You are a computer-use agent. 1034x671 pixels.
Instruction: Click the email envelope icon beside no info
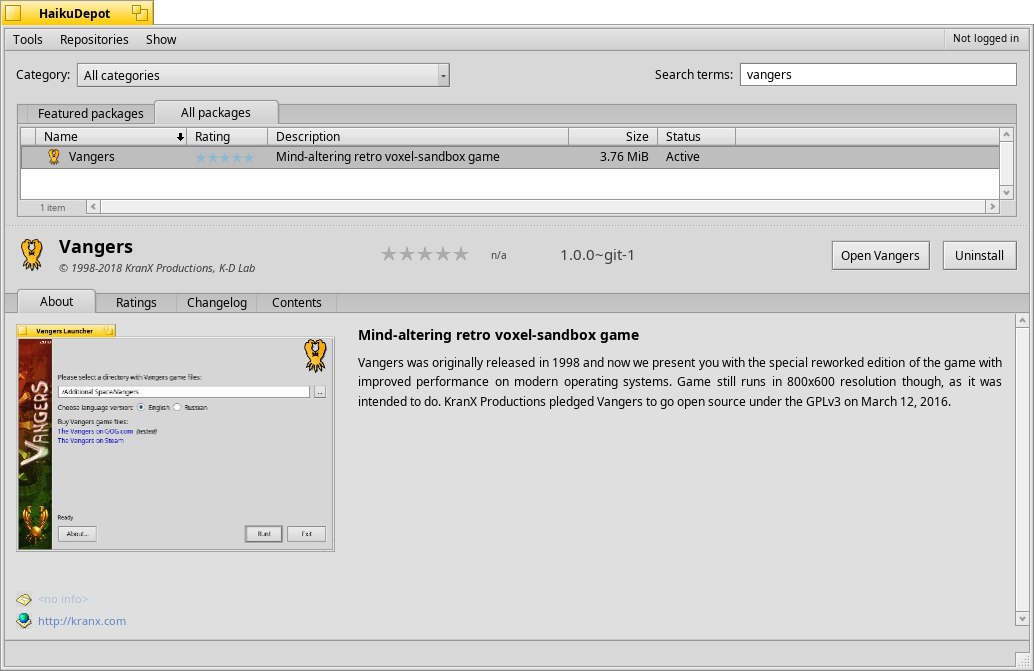24,599
